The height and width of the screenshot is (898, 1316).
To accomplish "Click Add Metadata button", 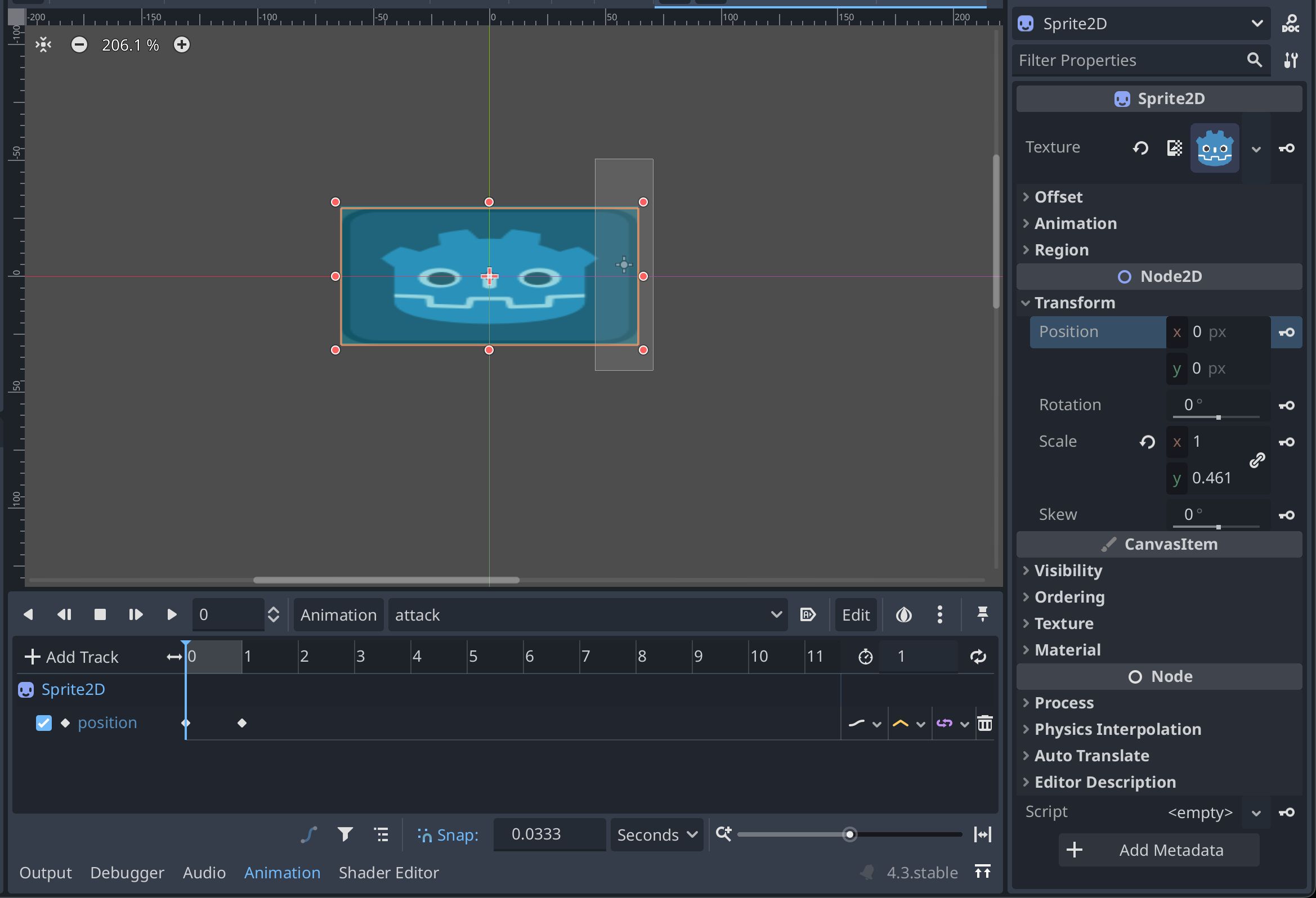I will [x=1158, y=850].
